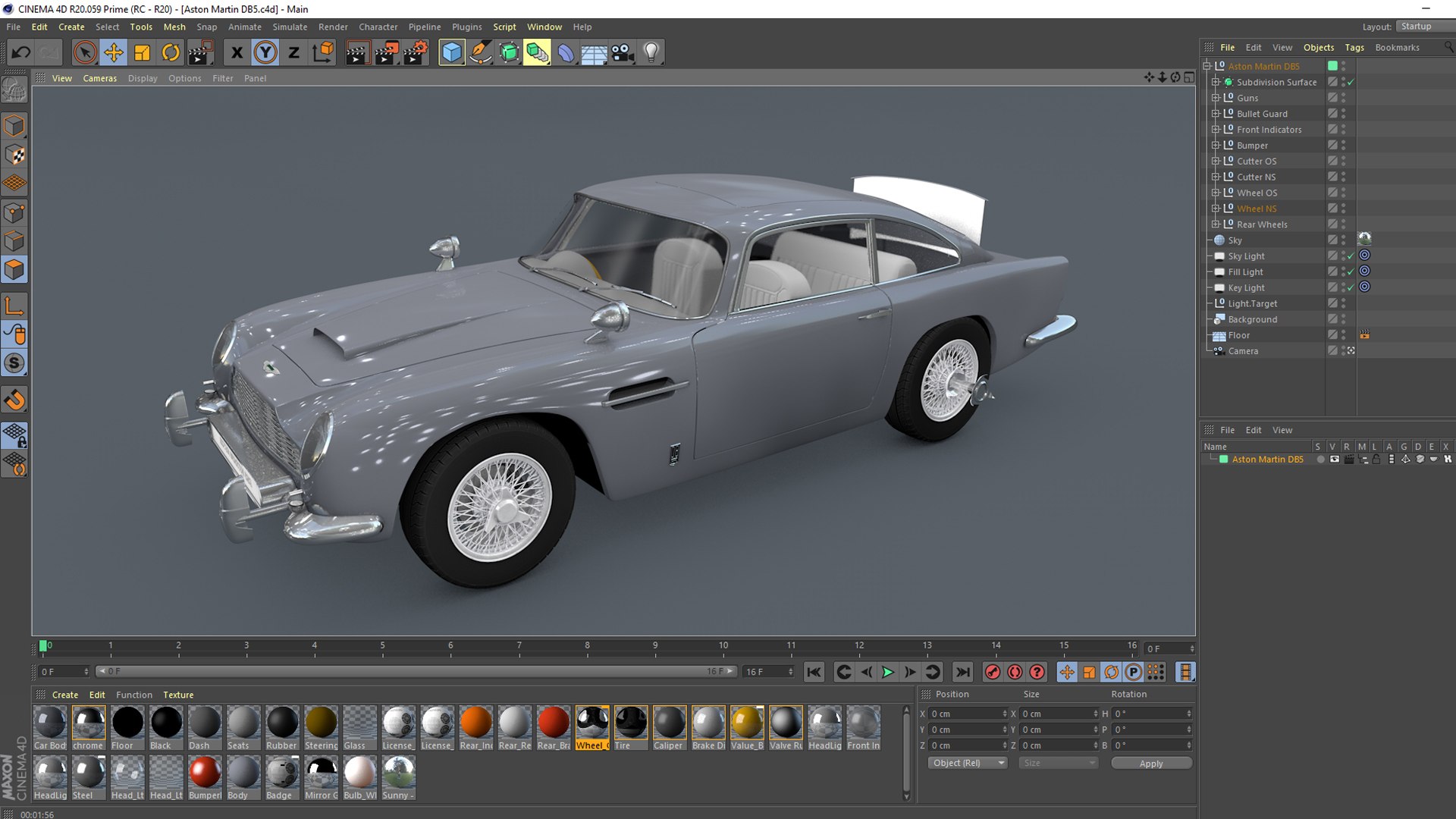Click the Floor grid icon in toolbar
Viewport: 1456px width, 819px height.
pos(594,52)
